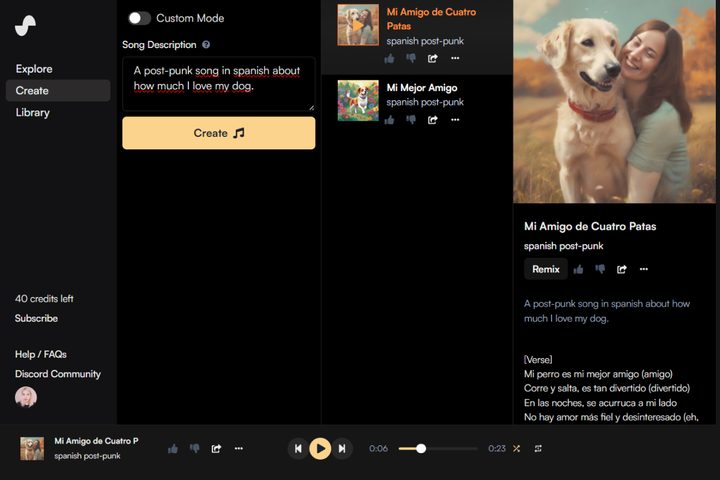Dislike Mi Mejor Amigo in song list

click(411, 119)
